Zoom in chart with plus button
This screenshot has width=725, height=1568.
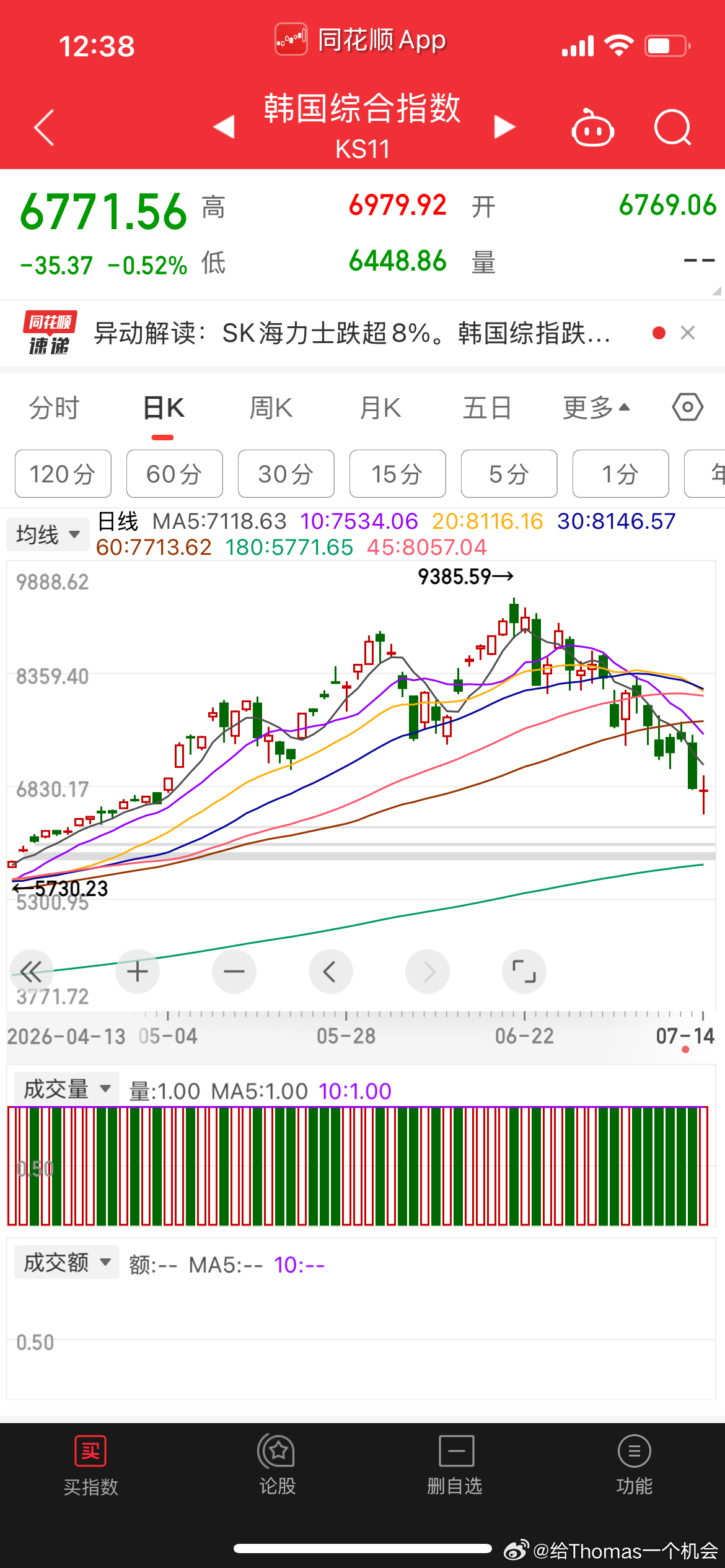coord(138,972)
